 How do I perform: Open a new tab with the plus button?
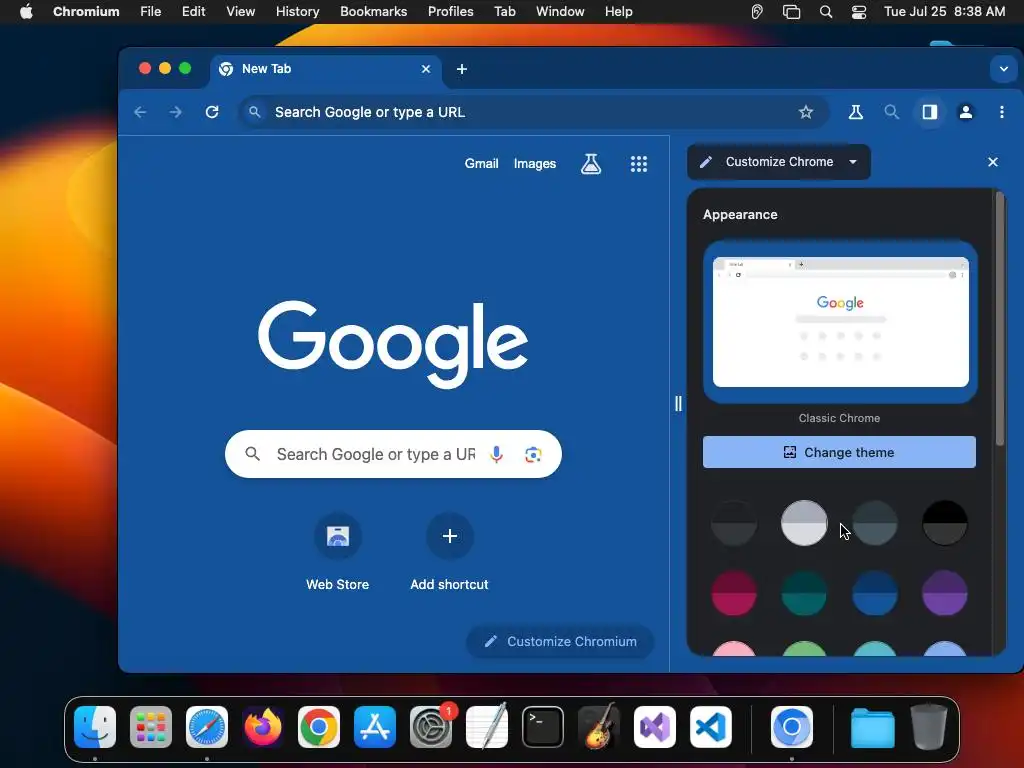coord(462,69)
